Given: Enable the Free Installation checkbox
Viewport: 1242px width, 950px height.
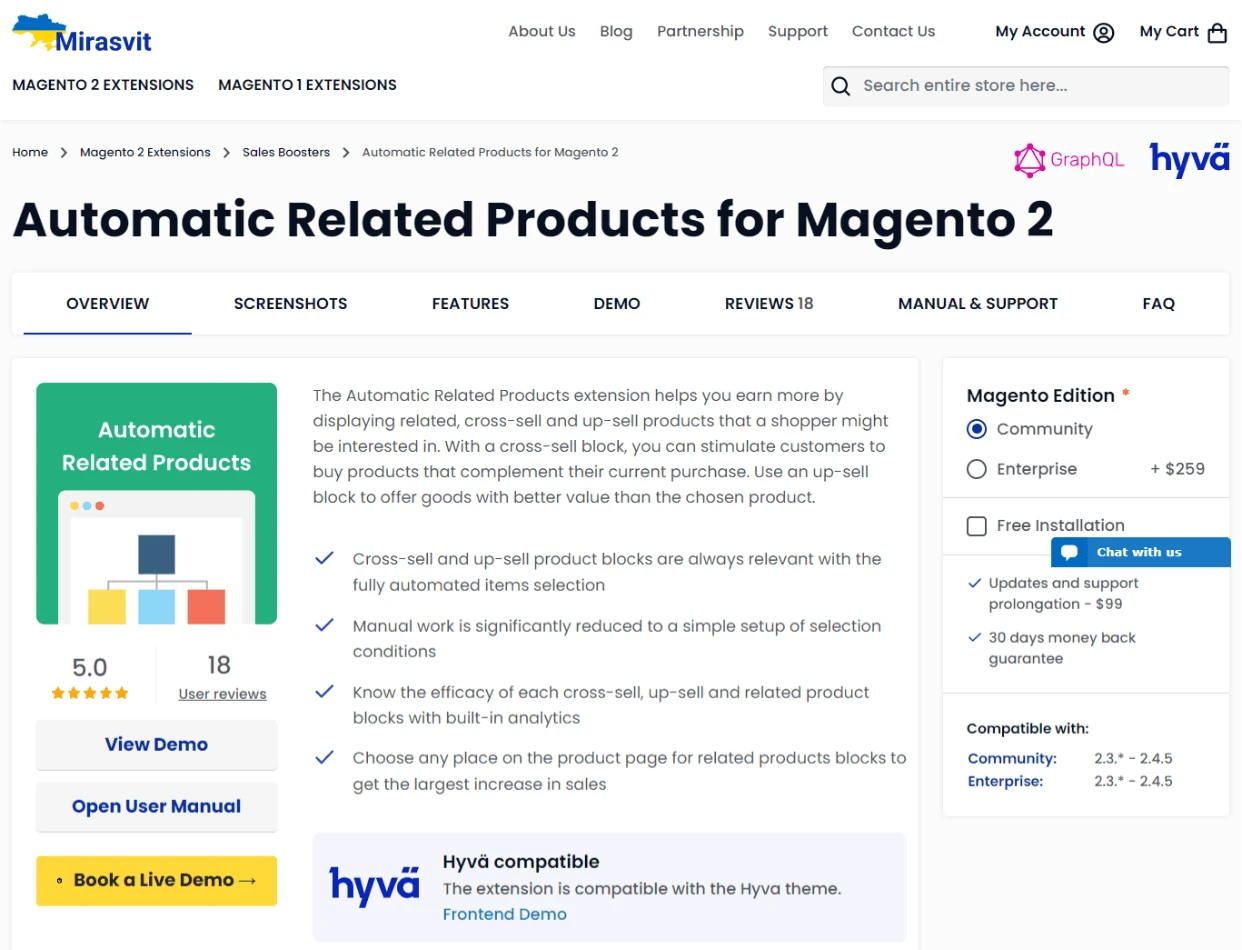Looking at the screenshot, I should [x=977, y=526].
